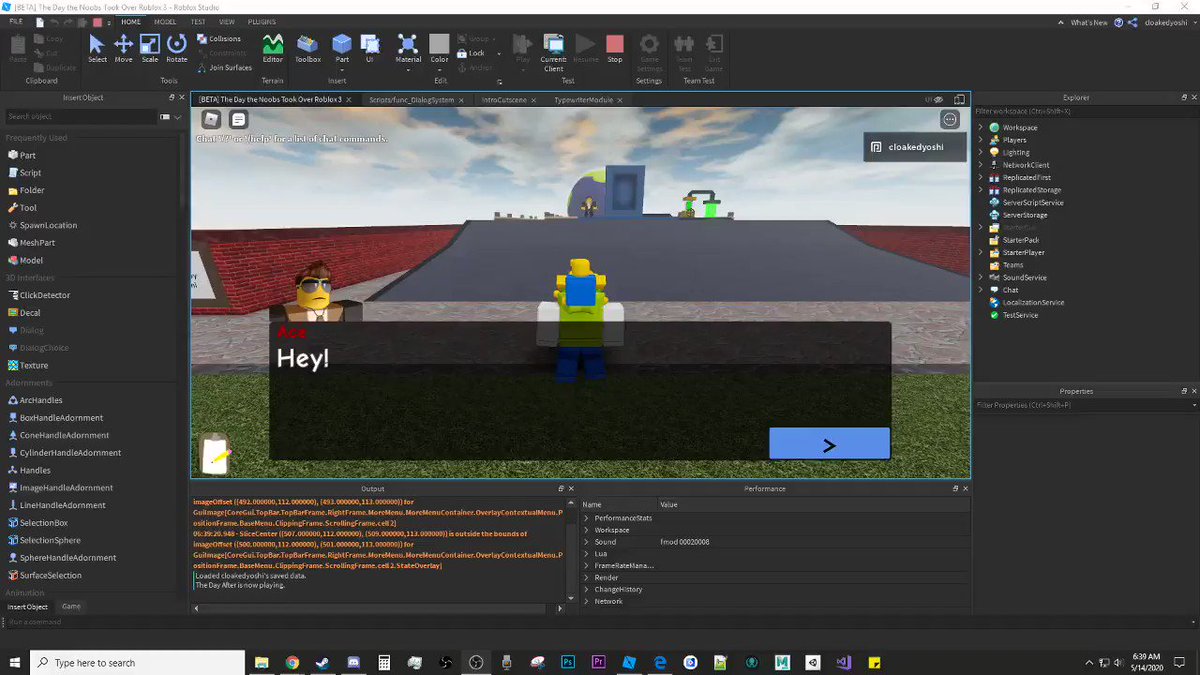Image resolution: width=1200 pixels, height=675 pixels.
Task: Expand SoundService in Explorer
Action: (981, 278)
